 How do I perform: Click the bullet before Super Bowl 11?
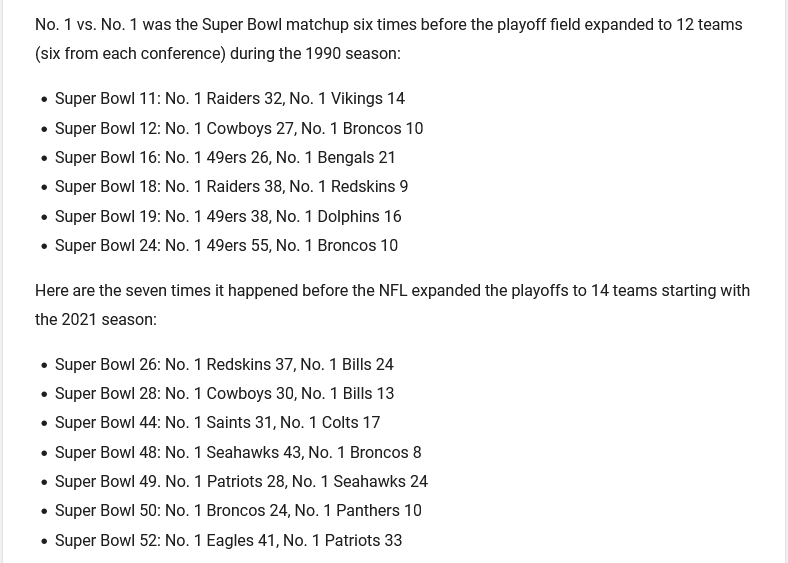click(44, 100)
